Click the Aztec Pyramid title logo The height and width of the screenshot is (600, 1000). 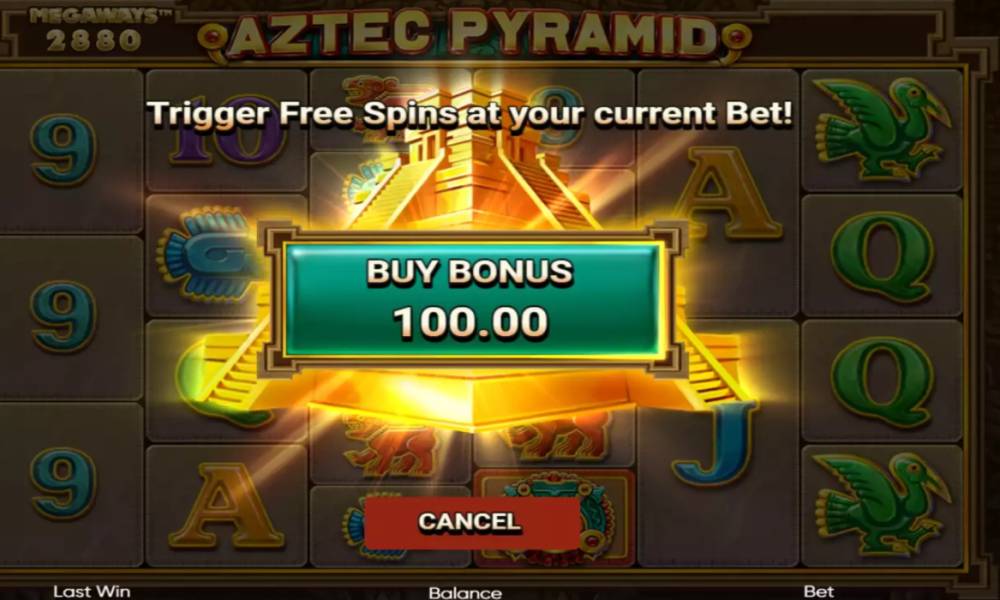point(473,35)
